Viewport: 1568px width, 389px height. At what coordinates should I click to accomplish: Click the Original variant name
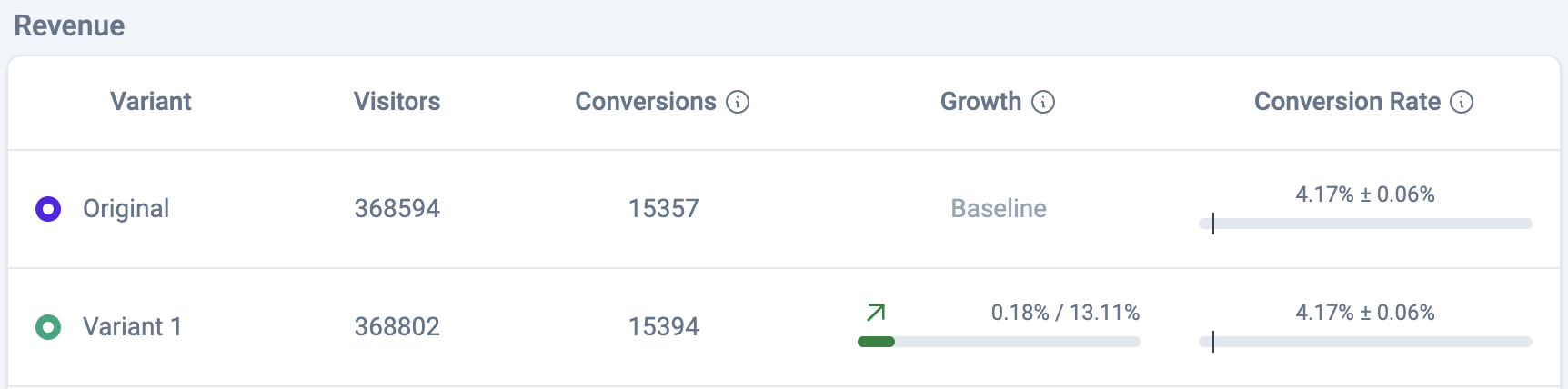[x=126, y=209]
